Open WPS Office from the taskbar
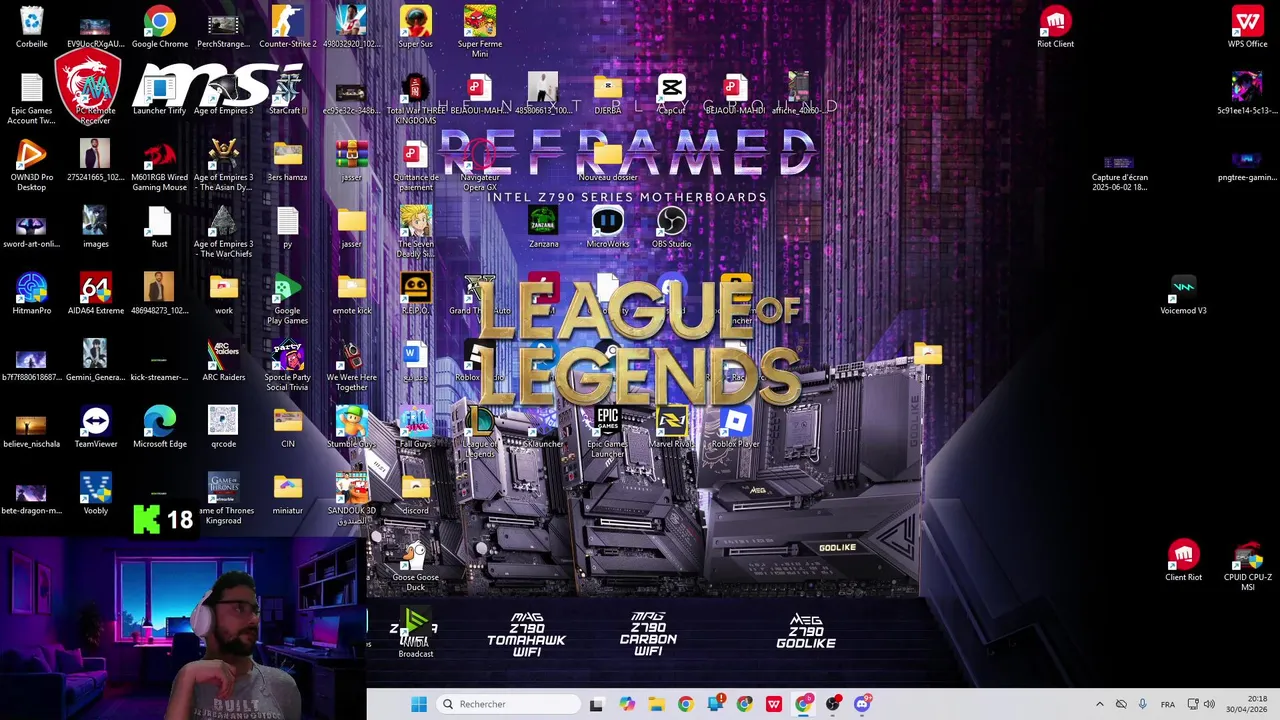Viewport: 1280px width, 720px height. pyautogui.click(x=774, y=704)
